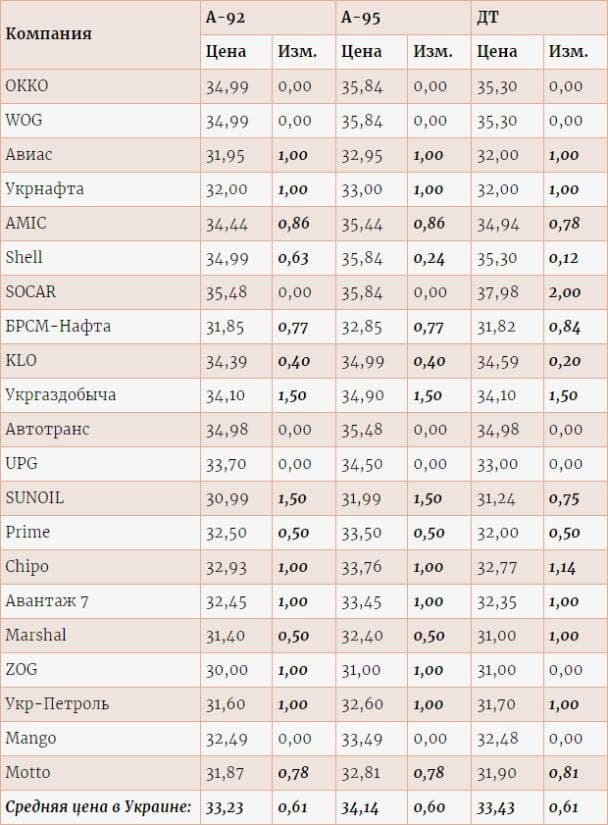Screen dimensions: 608x825
Task: Select the Укргаздобыча row label
Action: [60, 394]
